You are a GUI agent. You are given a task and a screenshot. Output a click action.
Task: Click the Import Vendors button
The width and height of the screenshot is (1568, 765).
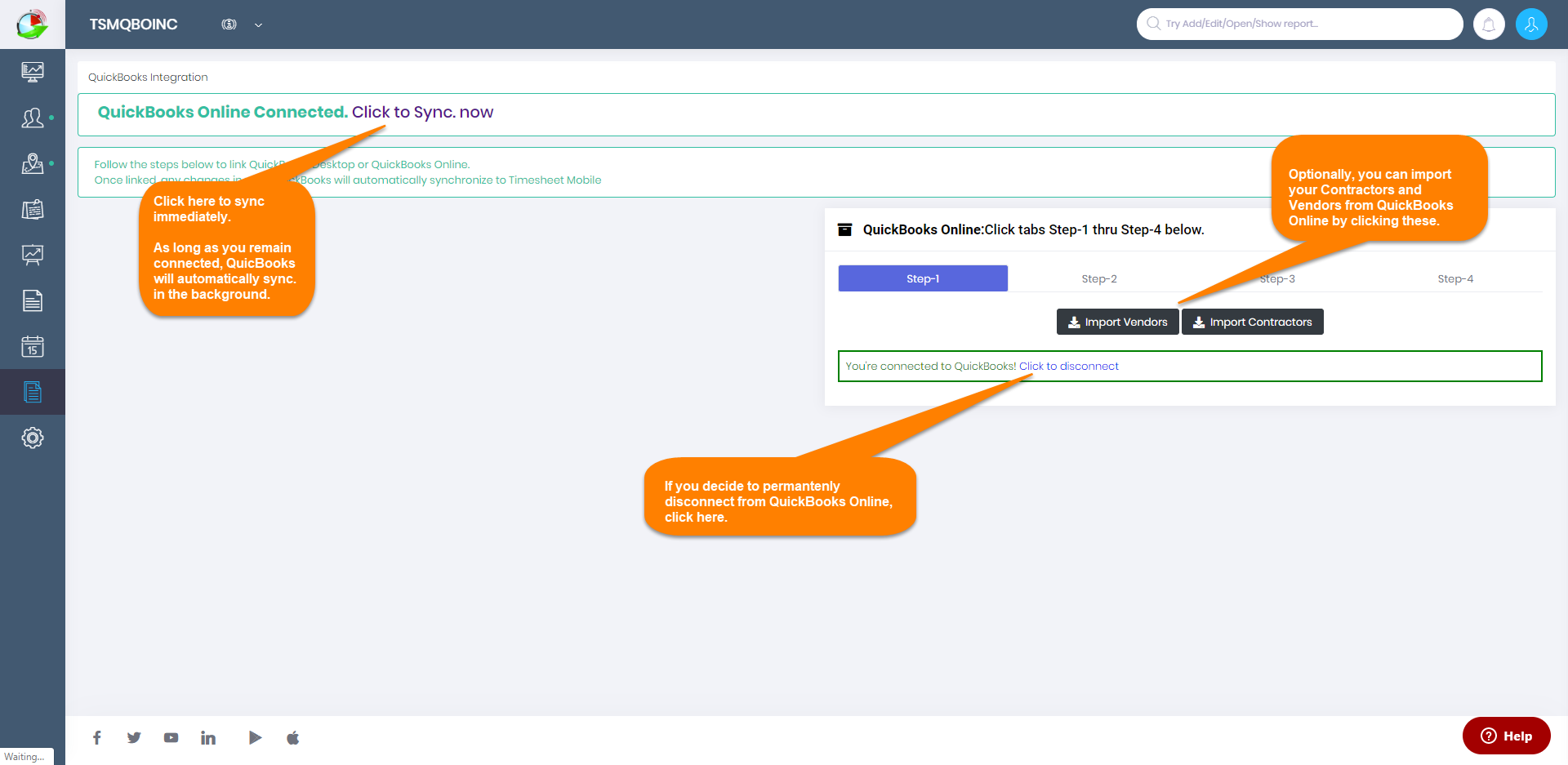(1117, 322)
